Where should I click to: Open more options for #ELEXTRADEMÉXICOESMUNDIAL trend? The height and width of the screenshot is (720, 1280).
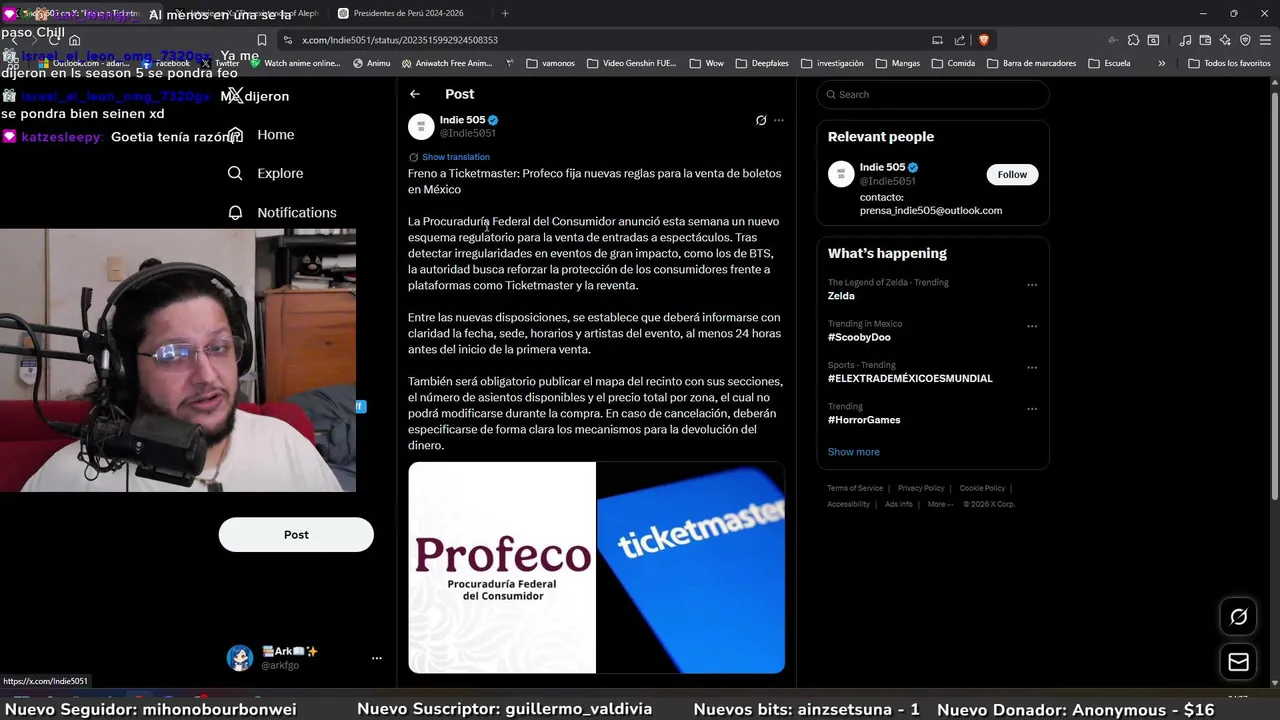1032,368
